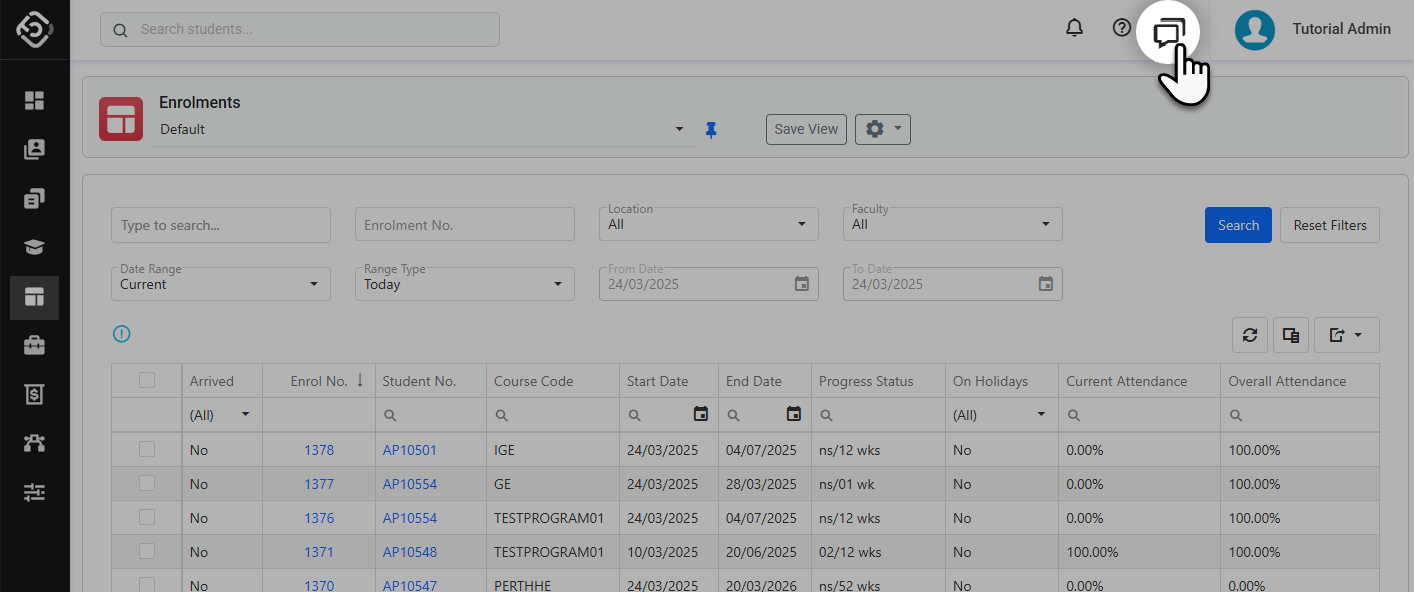Expand the export dropdown button
Image resolution: width=1414 pixels, height=592 pixels.
coord(1346,336)
